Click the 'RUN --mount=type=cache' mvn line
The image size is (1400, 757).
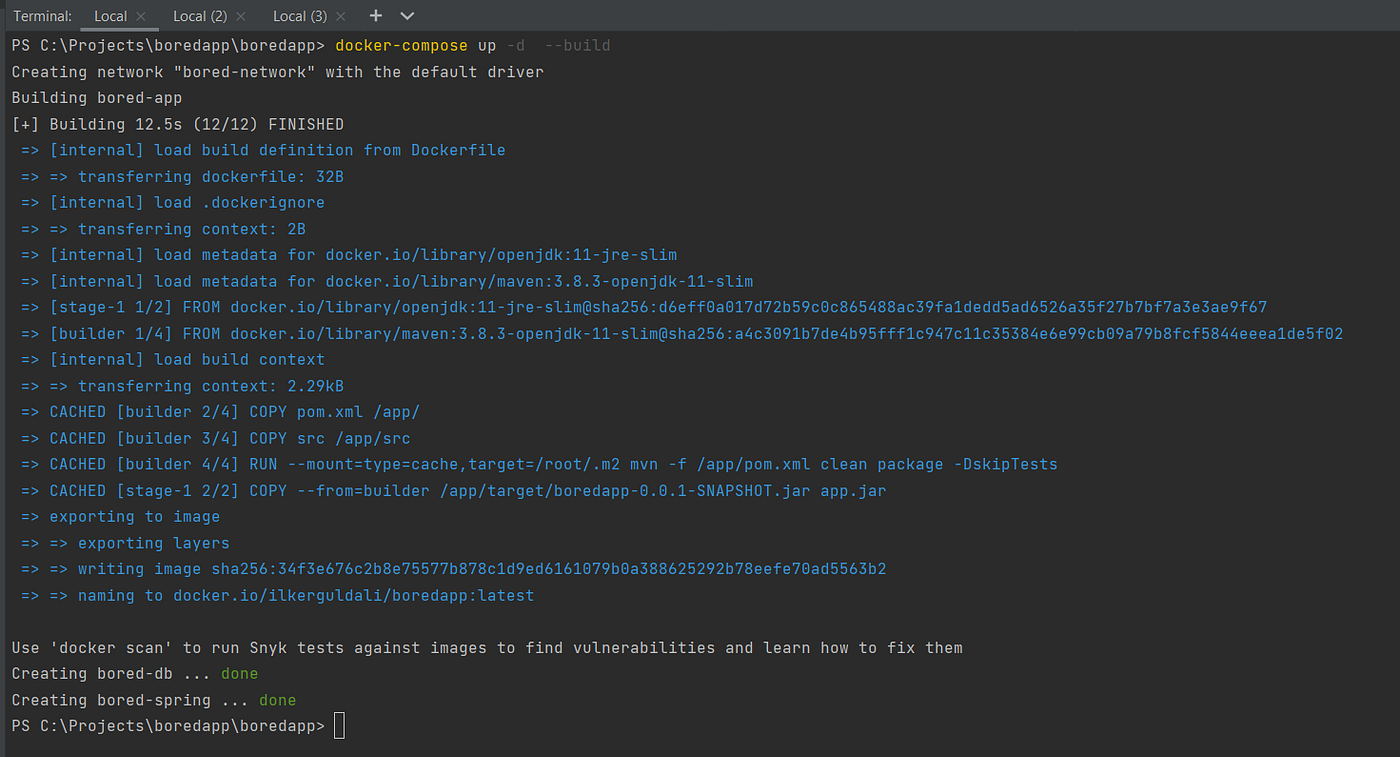pyautogui.click(x=539, y=464)
